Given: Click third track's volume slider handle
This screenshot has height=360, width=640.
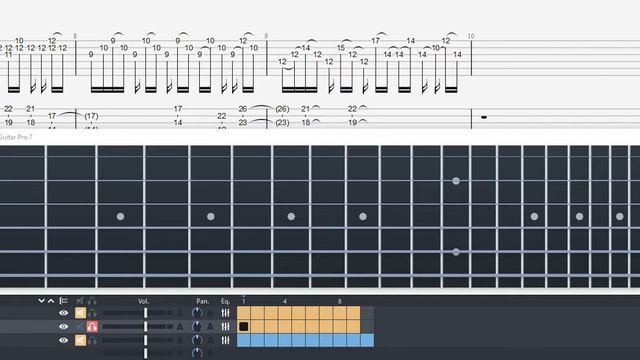Looking at the screenshot, I should click(x=145, y=340).
